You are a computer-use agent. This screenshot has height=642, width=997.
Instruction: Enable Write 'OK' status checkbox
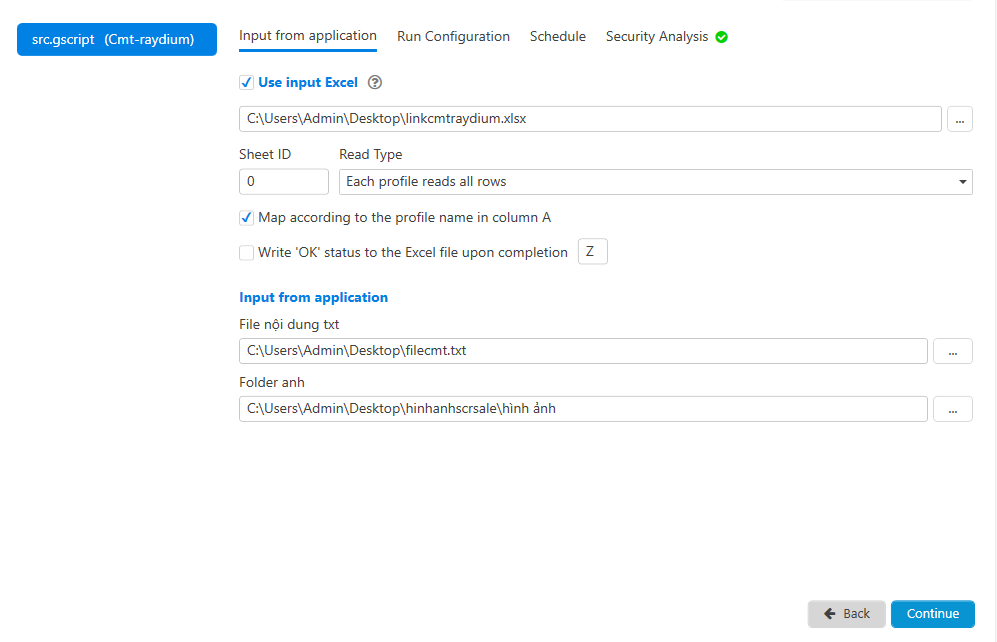pyautogui.click(x=247, y=252)
